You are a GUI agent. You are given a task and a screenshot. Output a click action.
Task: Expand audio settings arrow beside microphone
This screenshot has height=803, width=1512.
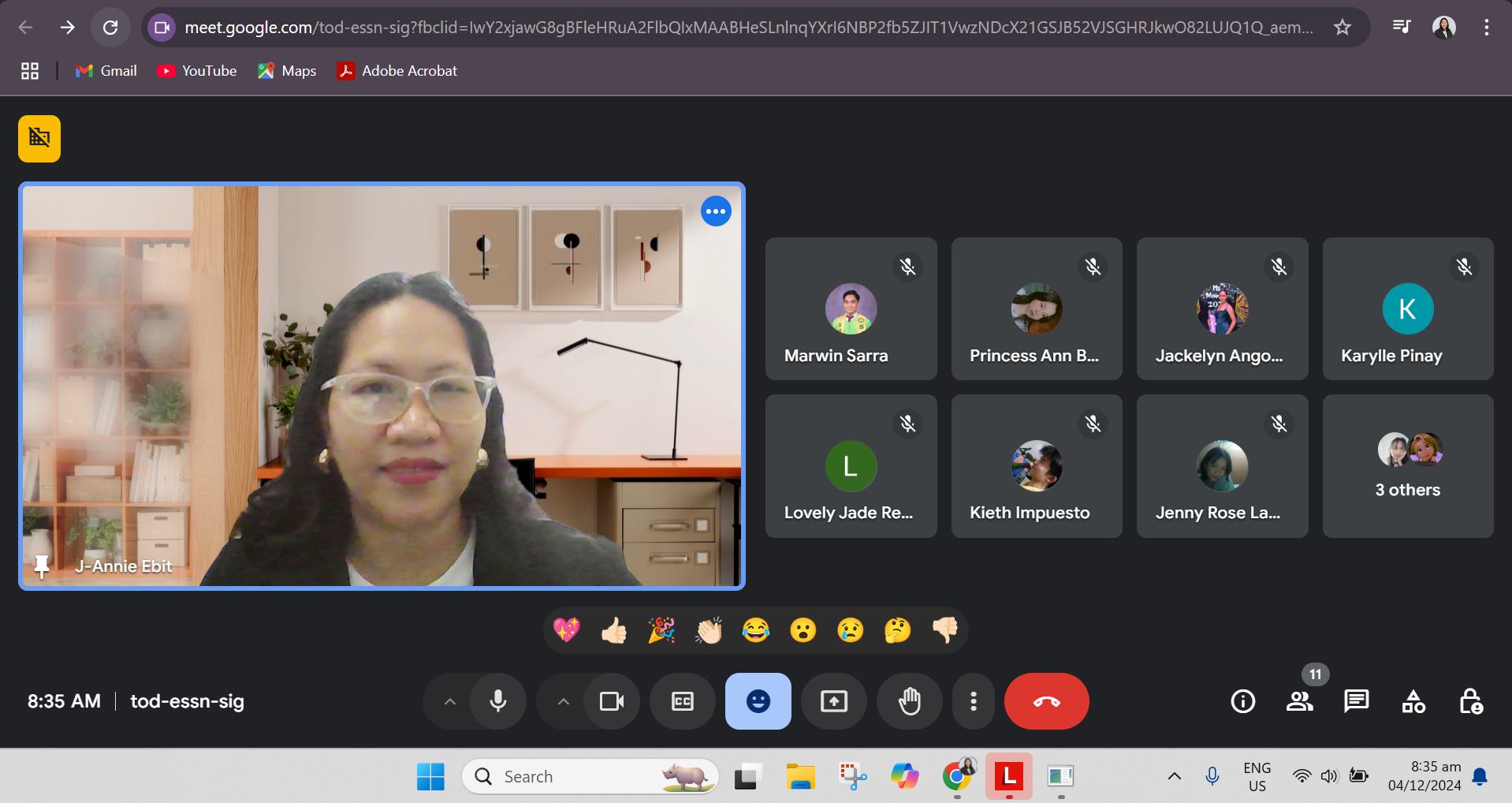click(449, 701)
